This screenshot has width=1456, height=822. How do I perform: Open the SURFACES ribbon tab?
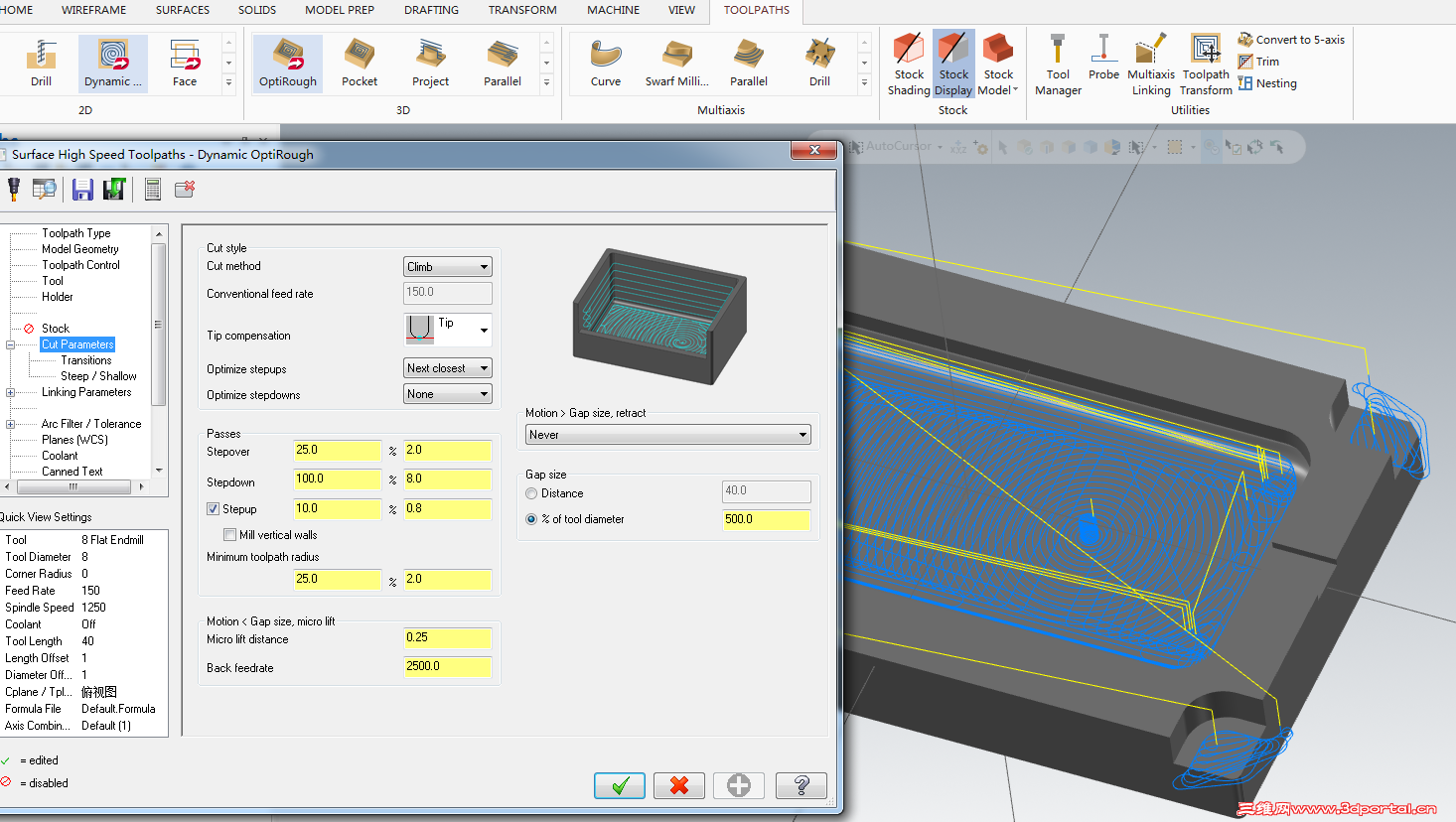pyautogui.click(x=183, y=10)
